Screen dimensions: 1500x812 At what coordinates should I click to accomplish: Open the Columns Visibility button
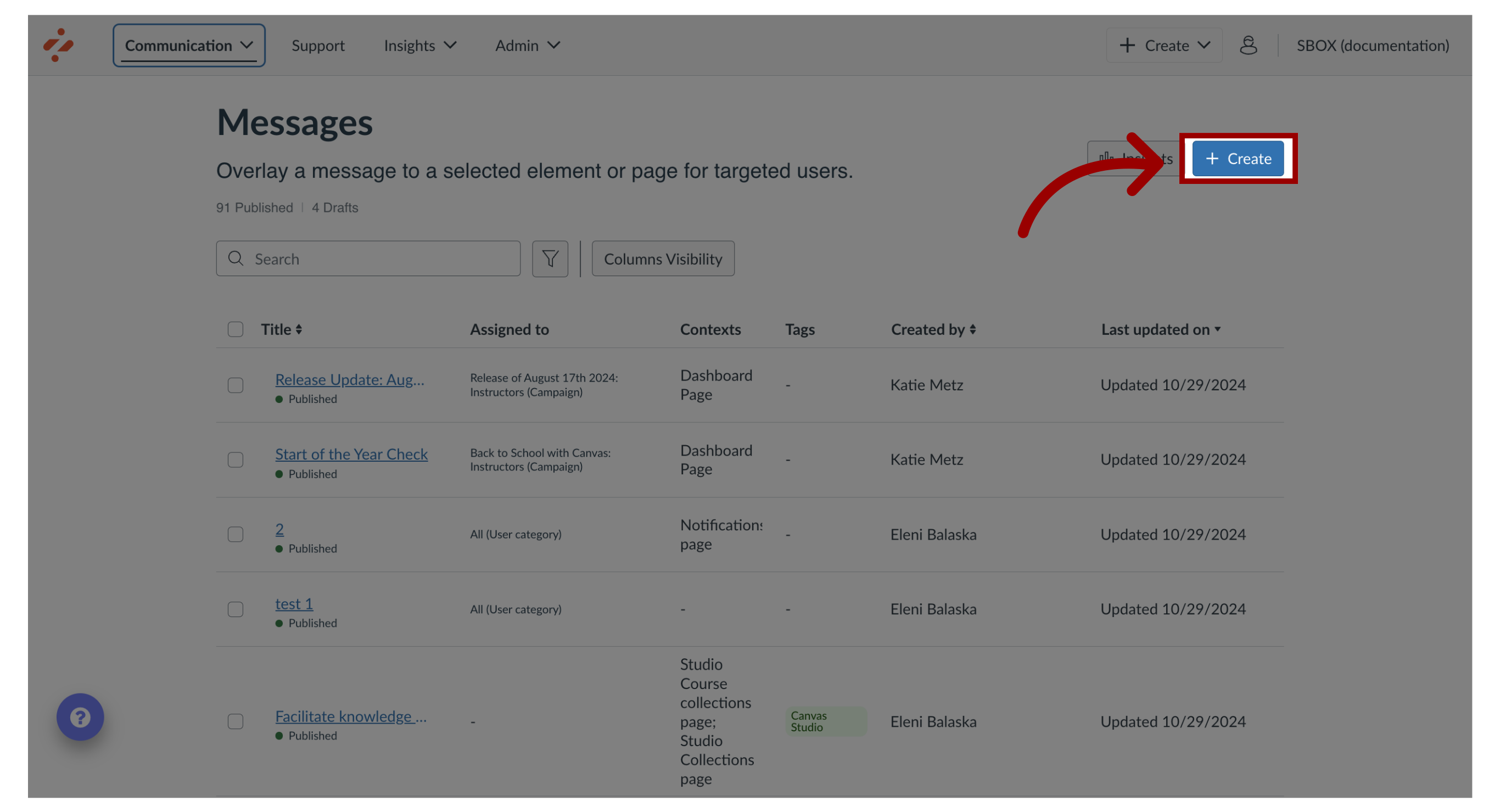coord(663,259)
